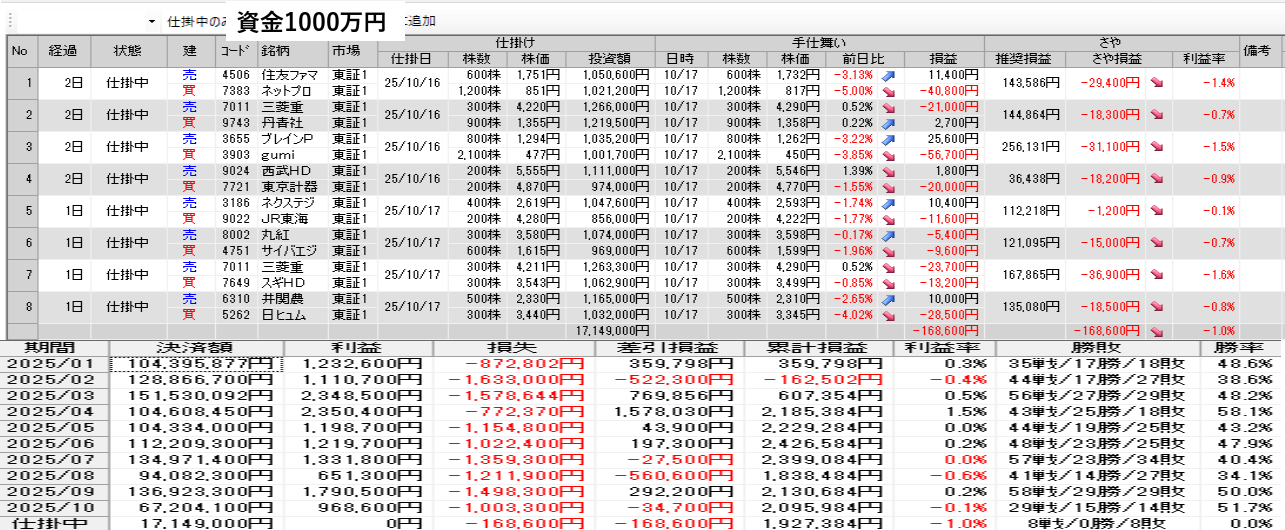Click the toolbar grip handle at far left
Screen dimensions: 1285x530
click(x=8, y=21)
